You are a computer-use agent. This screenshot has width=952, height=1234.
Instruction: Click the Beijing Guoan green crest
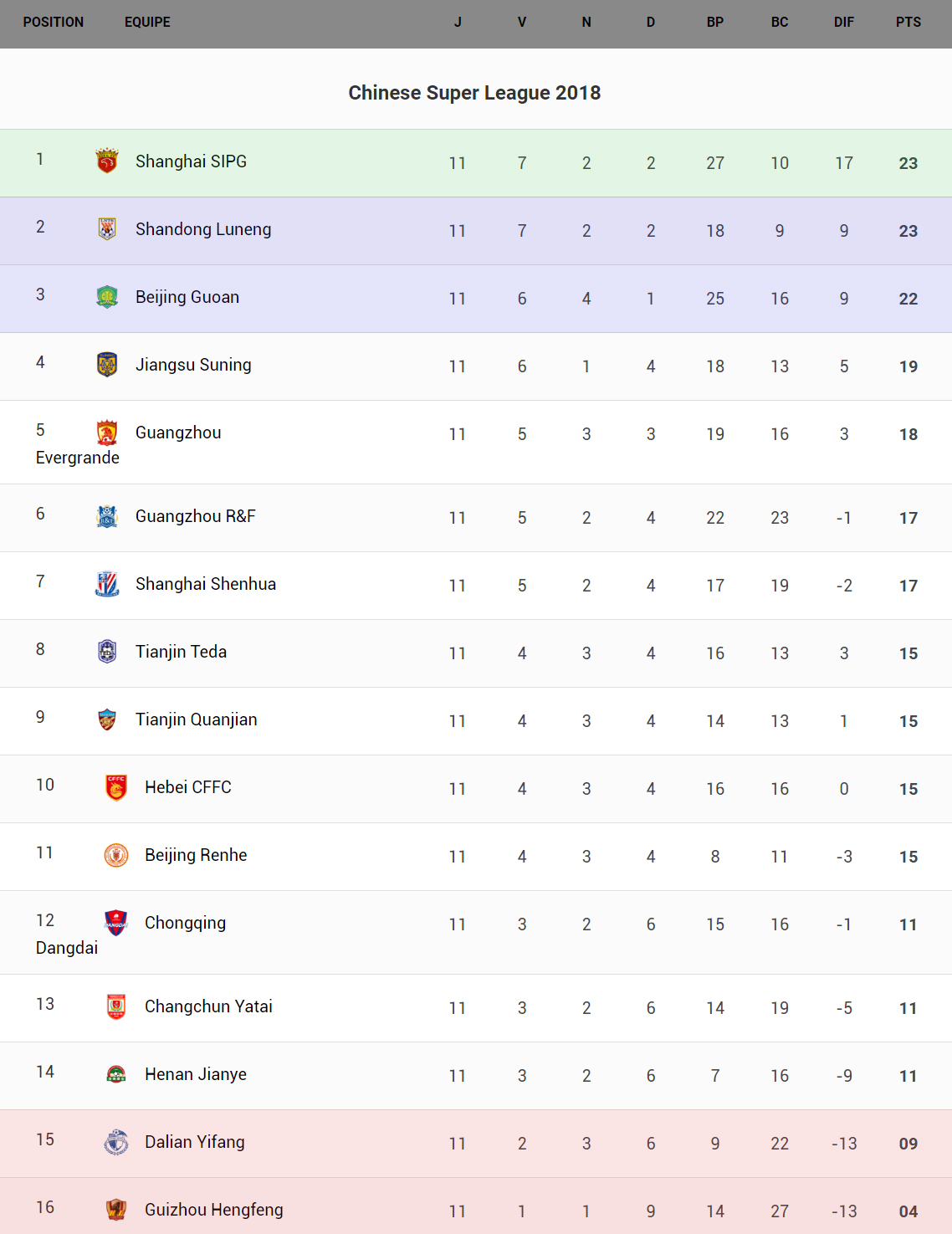(x=107, y=296)
